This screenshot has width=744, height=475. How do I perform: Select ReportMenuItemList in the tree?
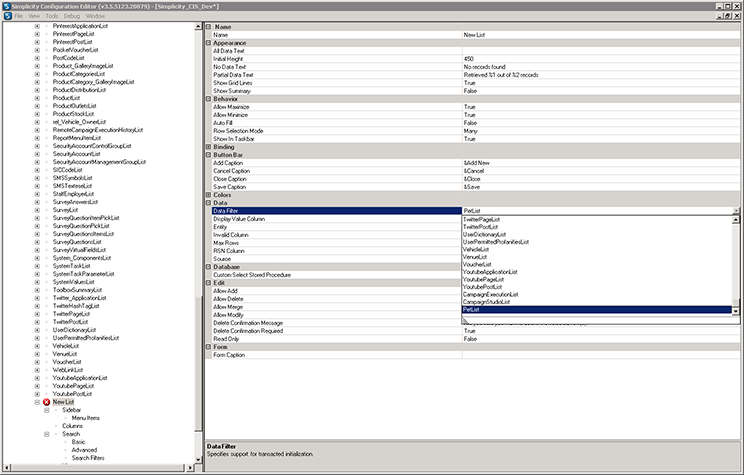(x=77, y=138)
